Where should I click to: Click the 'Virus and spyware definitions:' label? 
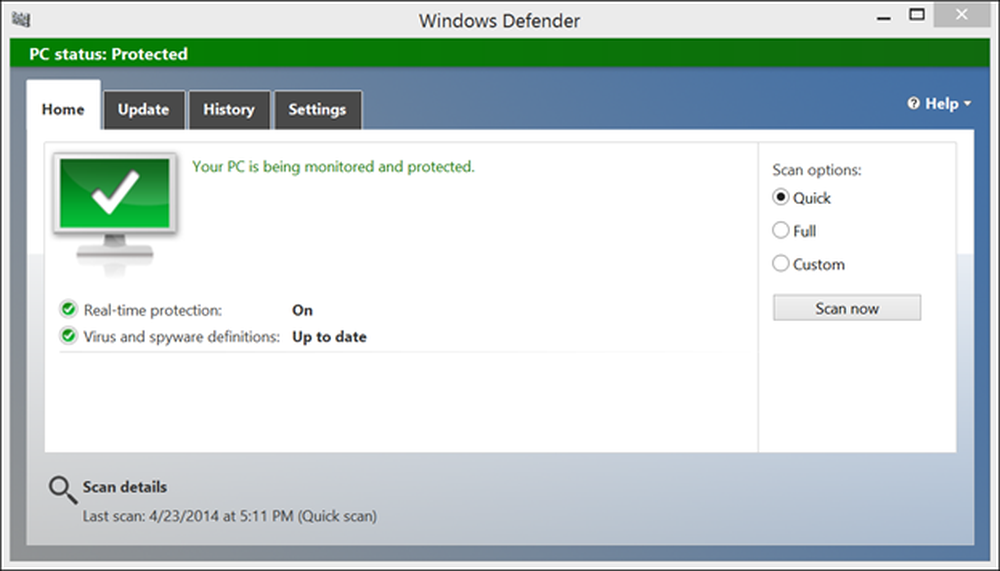coord(182,337)
